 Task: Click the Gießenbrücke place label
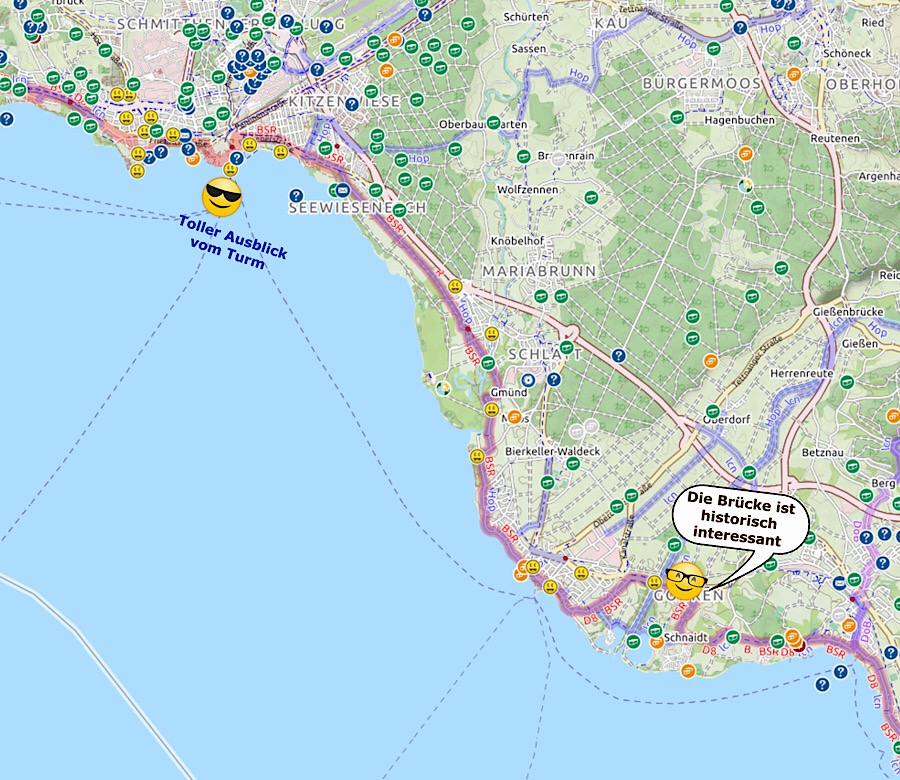click(x=840, y=310)
